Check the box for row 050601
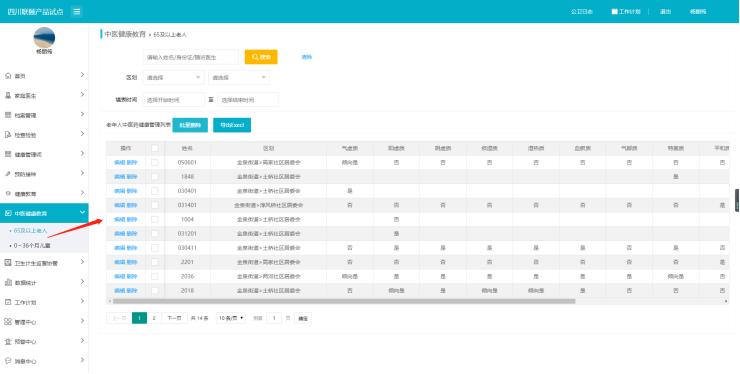The height and width of the screenshot is (374, 740). [155, 162]
